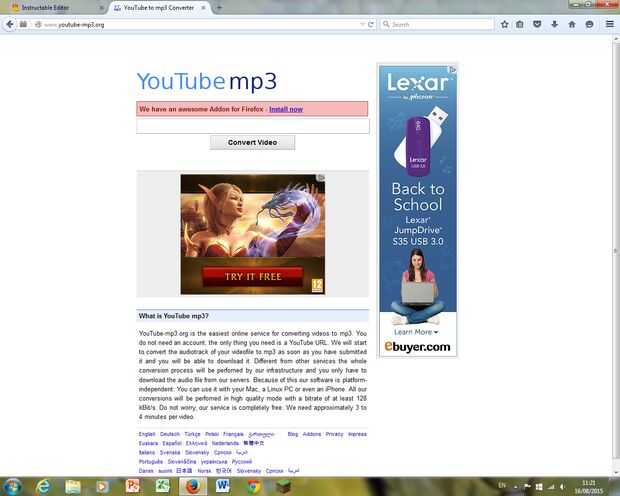Open the Firefox hamburger menu
620x496 pixels.
610,25
